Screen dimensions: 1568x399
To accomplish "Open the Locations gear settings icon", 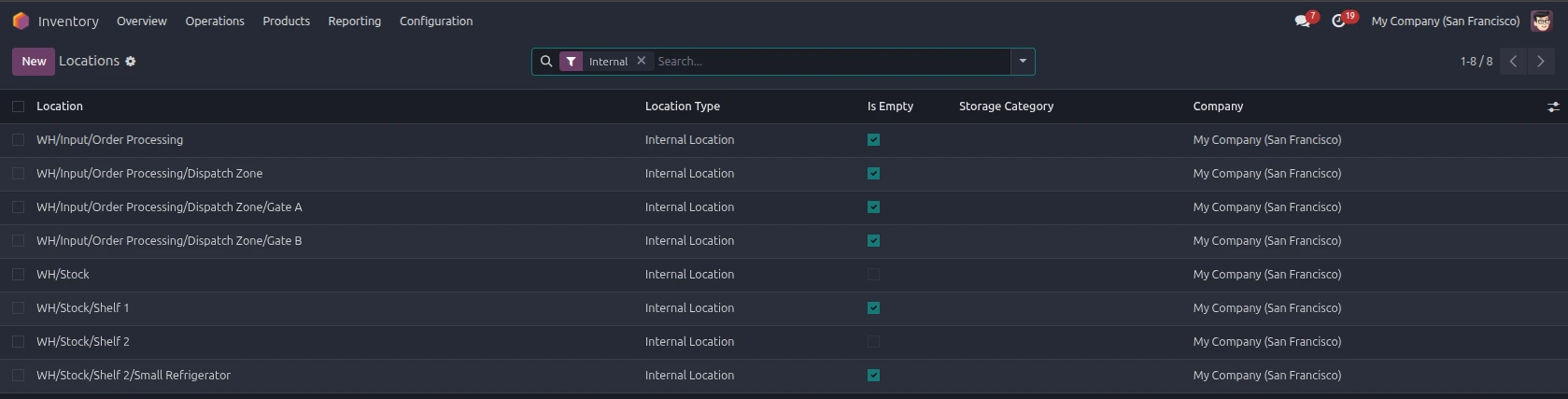I will [131, 62].
